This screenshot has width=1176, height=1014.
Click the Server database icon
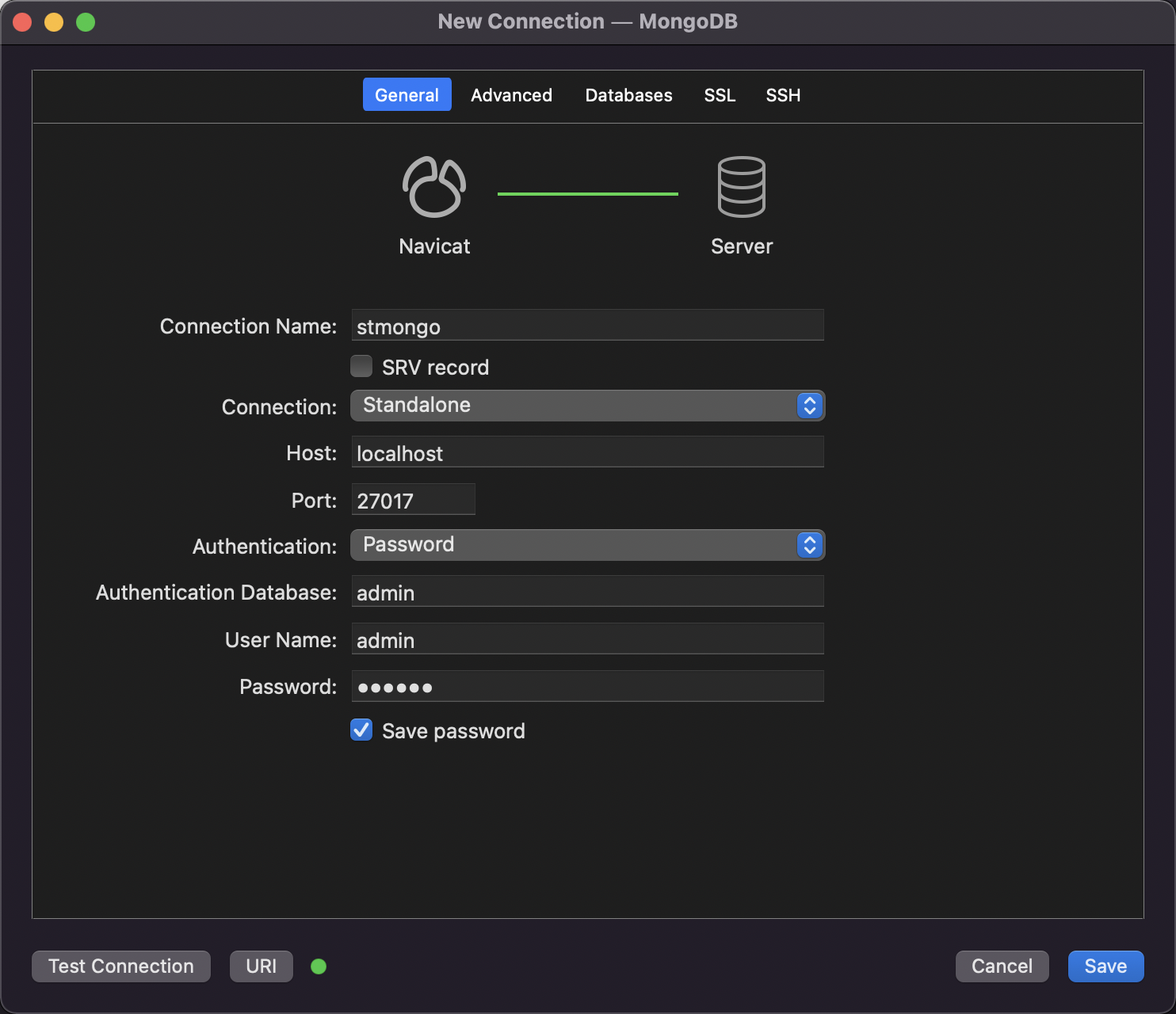tap(742, 187)
